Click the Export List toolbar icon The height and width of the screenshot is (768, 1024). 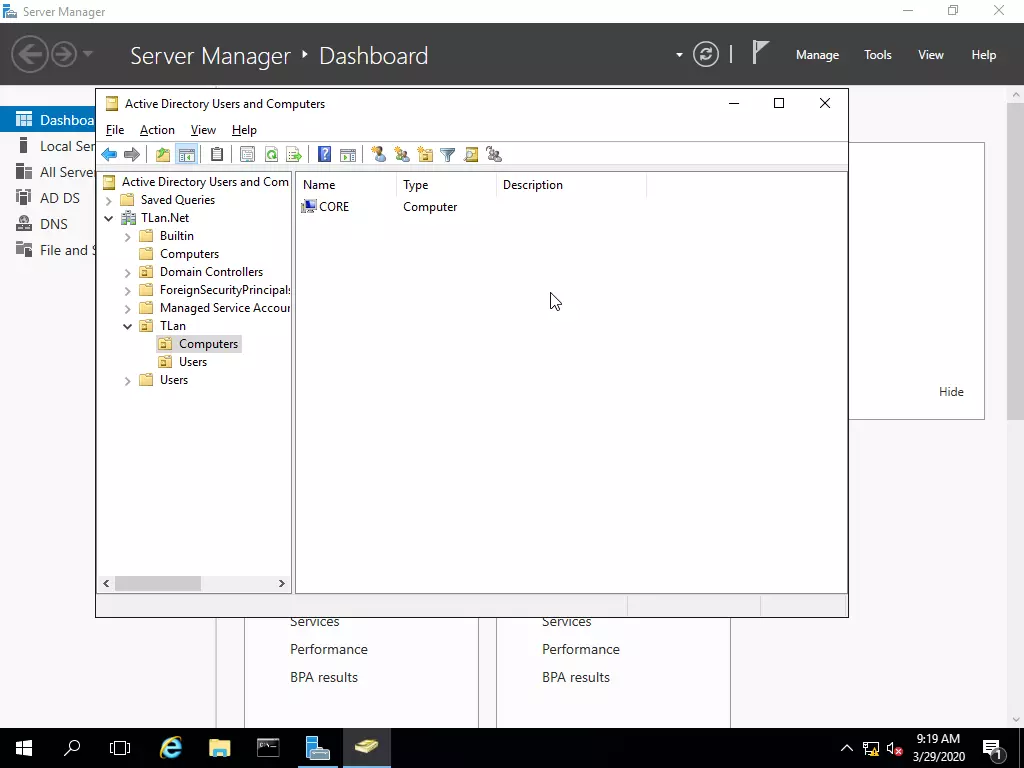[x=294, y=155]
